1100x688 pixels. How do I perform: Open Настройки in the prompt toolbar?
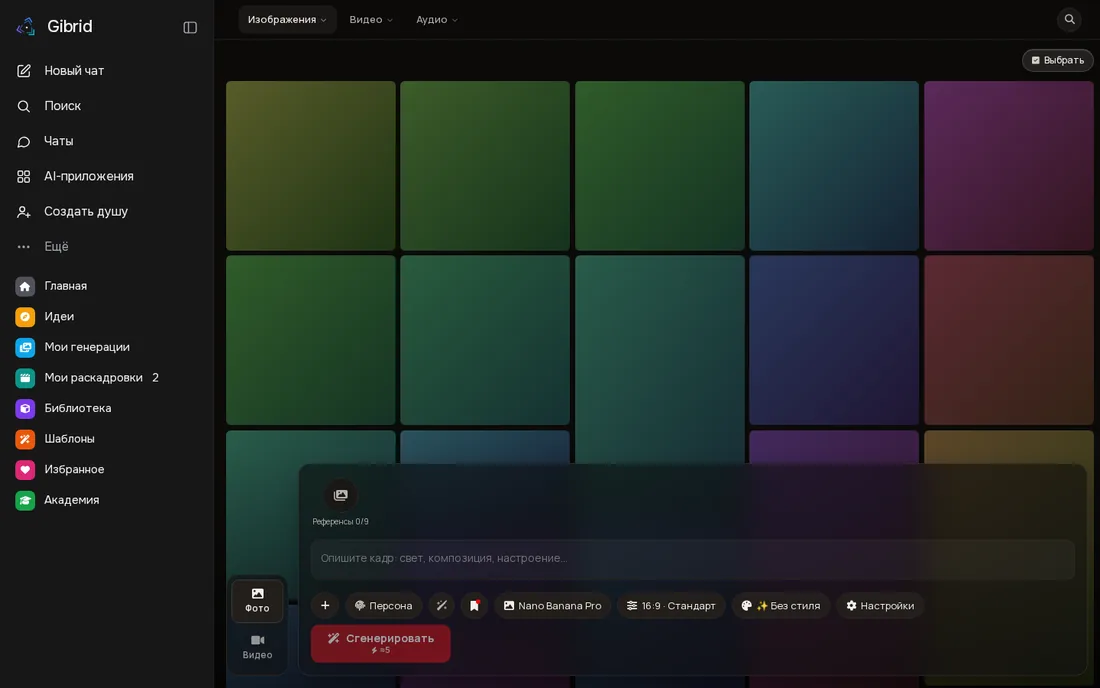(880, 605)
